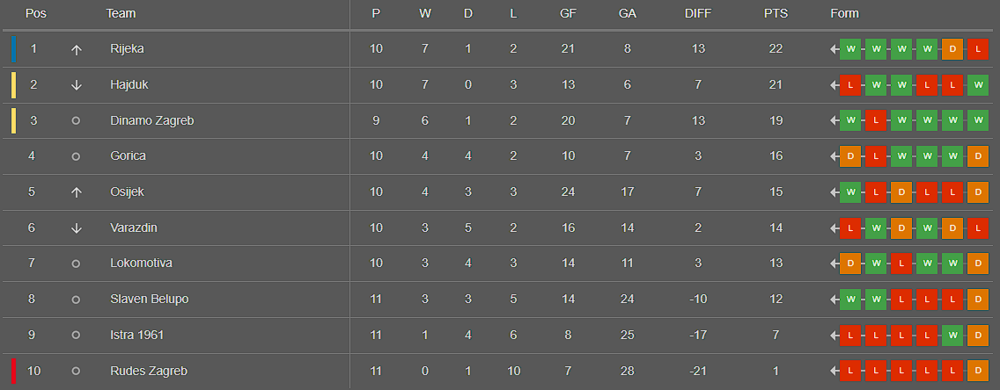
Task: Click Istra 1961's only green W form box
Action: point(952,335)
